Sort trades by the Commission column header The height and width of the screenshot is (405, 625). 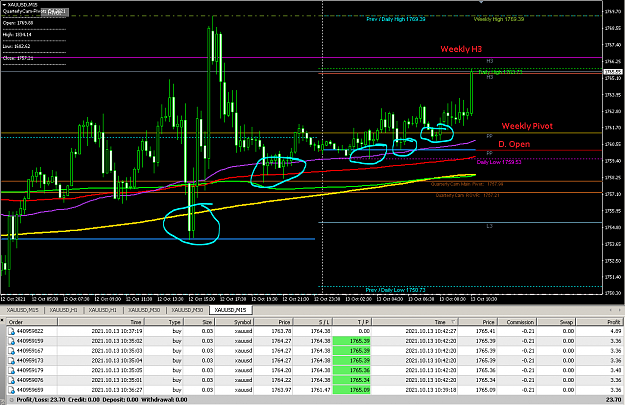tap(516, 322)
